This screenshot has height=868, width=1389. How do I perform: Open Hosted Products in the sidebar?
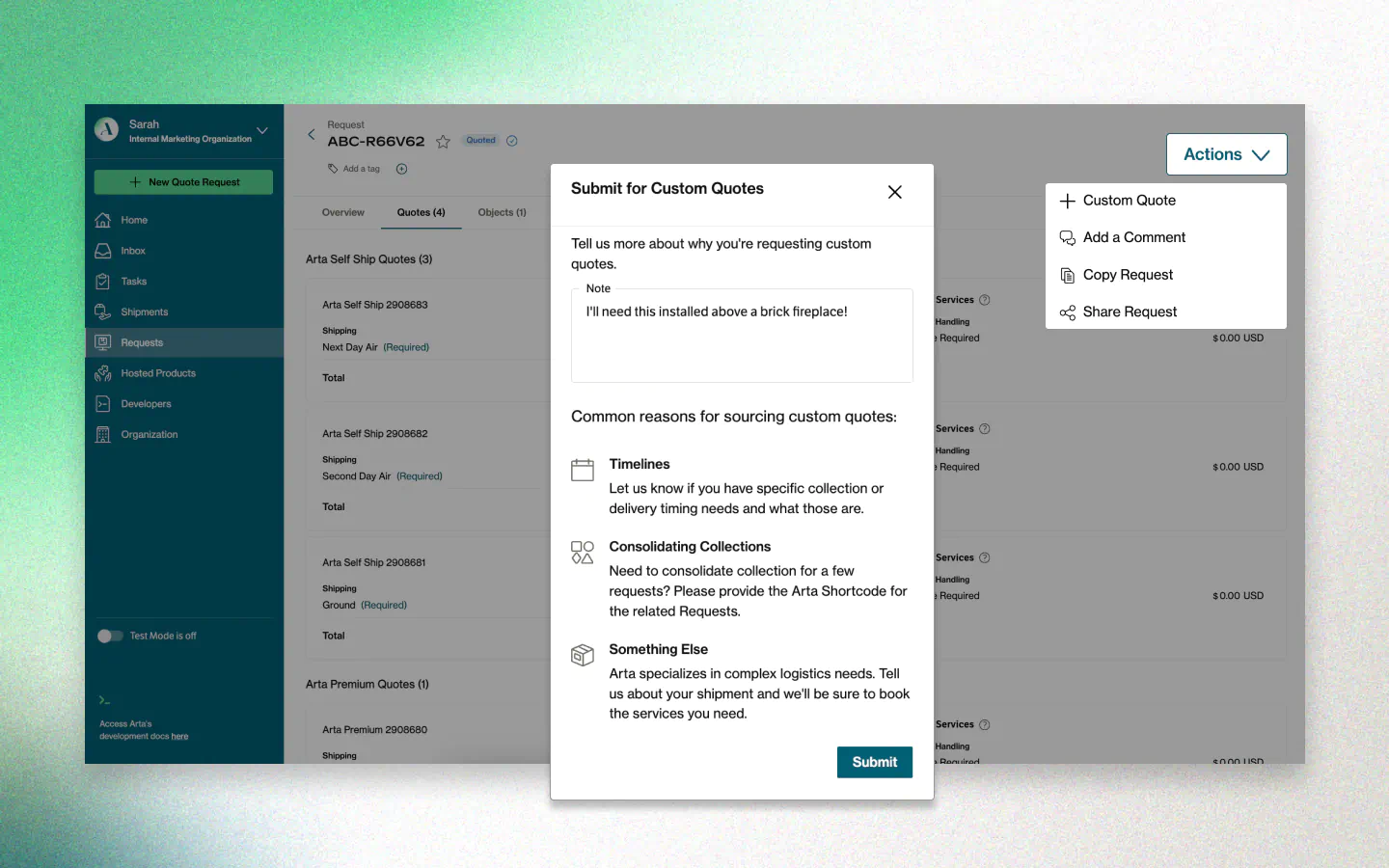click(x=157, y=373)
